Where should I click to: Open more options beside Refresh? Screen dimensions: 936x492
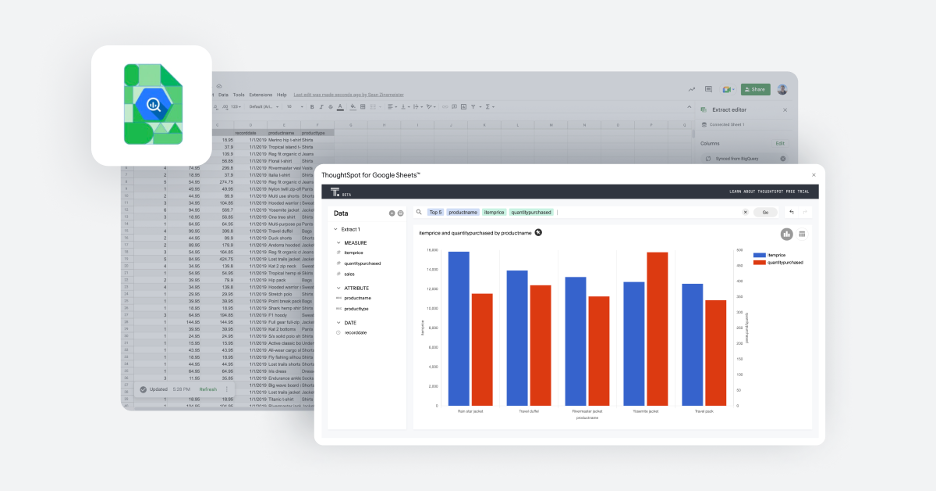point(226,389)
